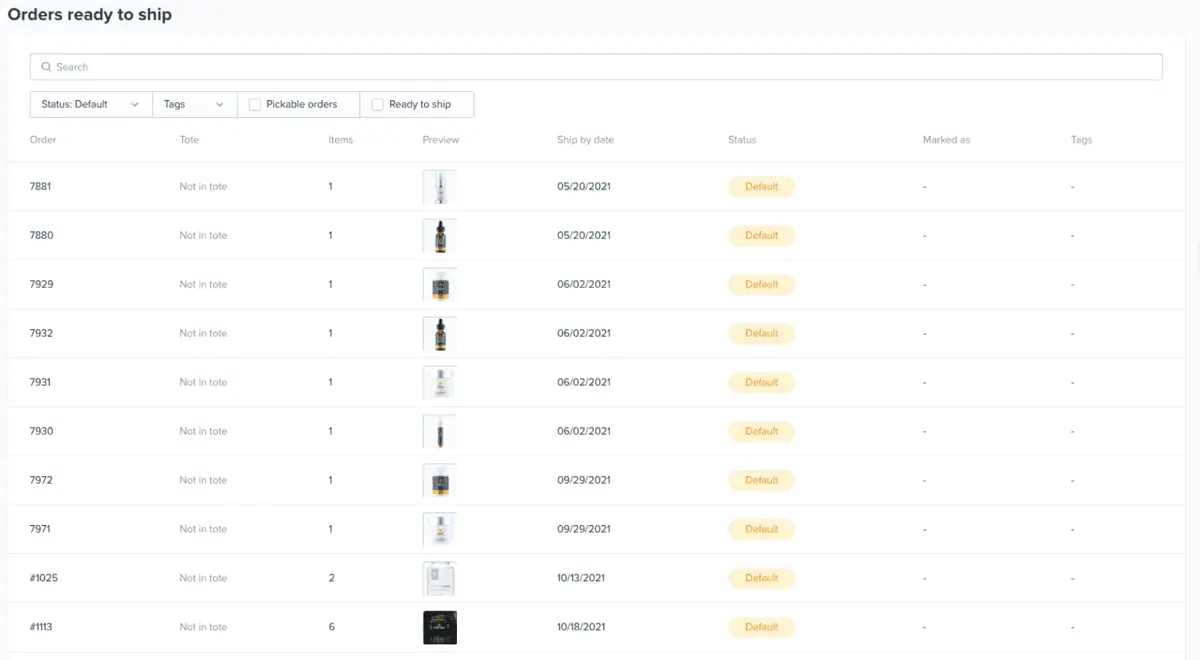Focus the Search orders field
Screen dimensions: 1200x660
coord(596,67)
